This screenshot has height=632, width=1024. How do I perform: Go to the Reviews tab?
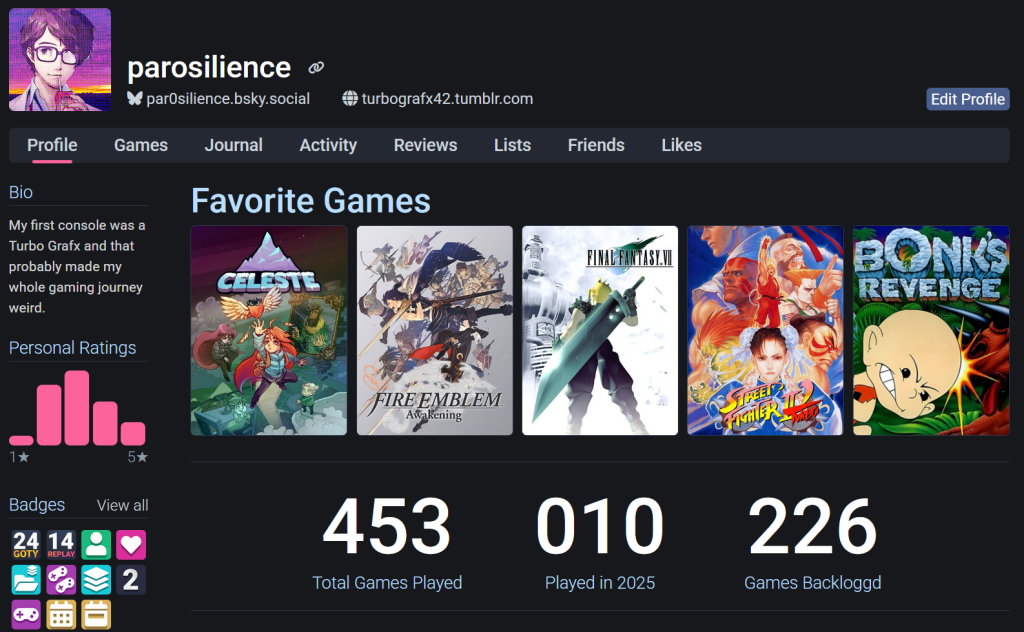click(425, 145)
